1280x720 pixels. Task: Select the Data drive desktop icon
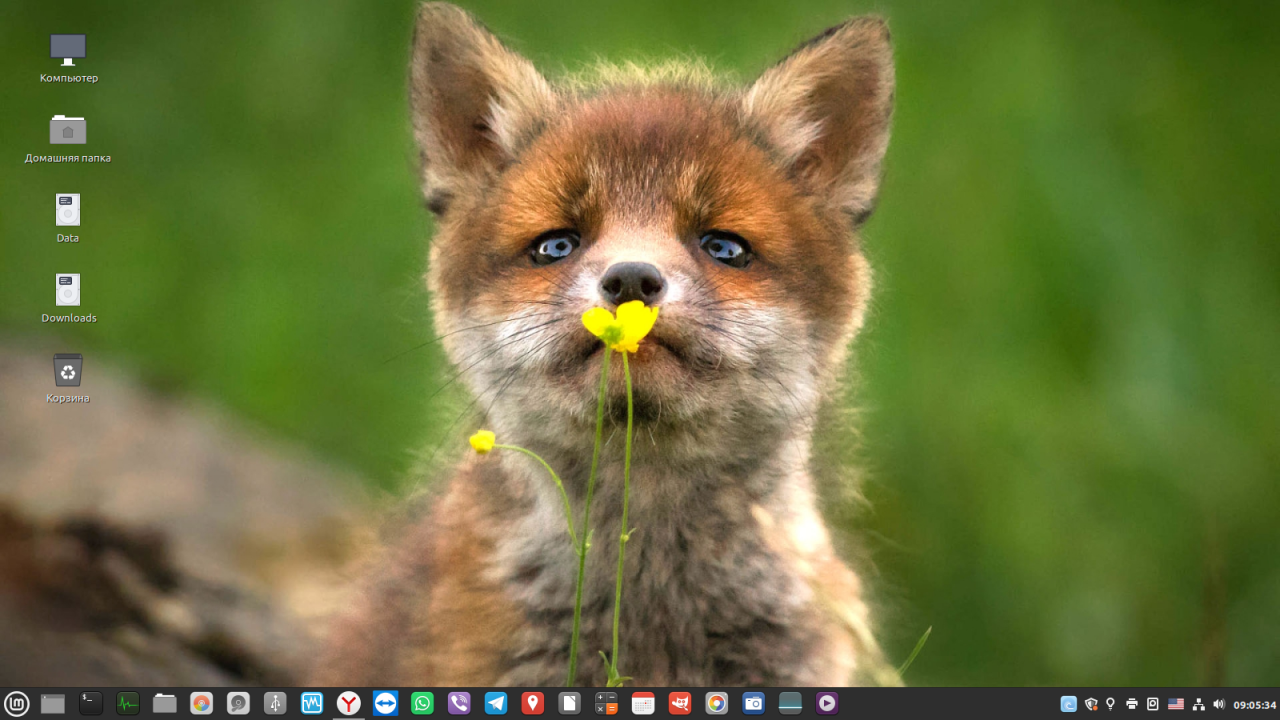[x=68, y=218]
